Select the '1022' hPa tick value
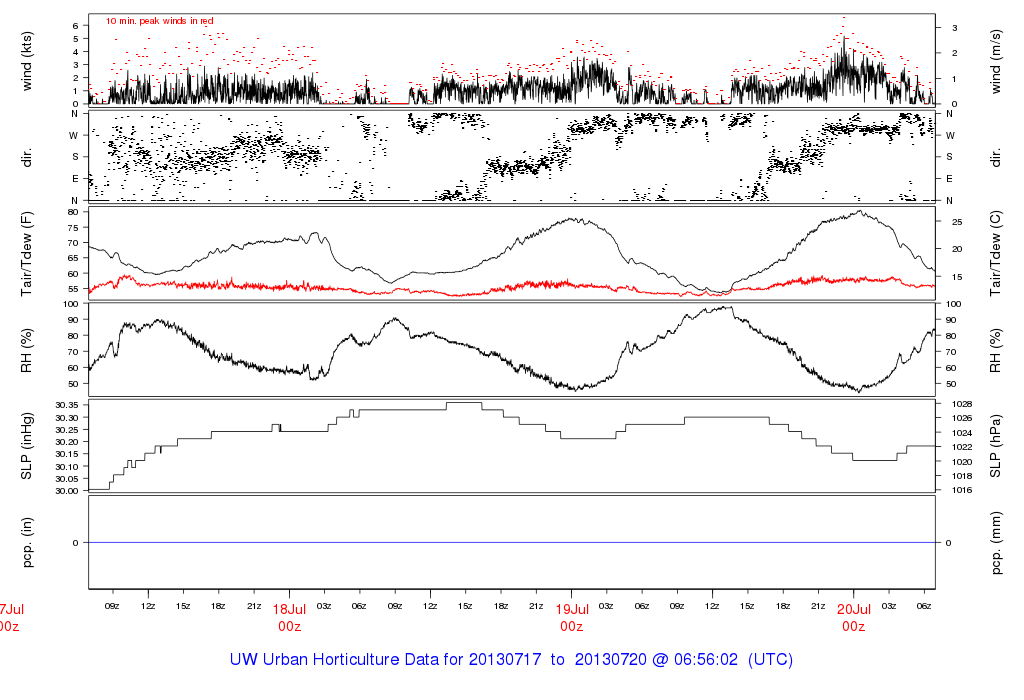 pos(963,447)
